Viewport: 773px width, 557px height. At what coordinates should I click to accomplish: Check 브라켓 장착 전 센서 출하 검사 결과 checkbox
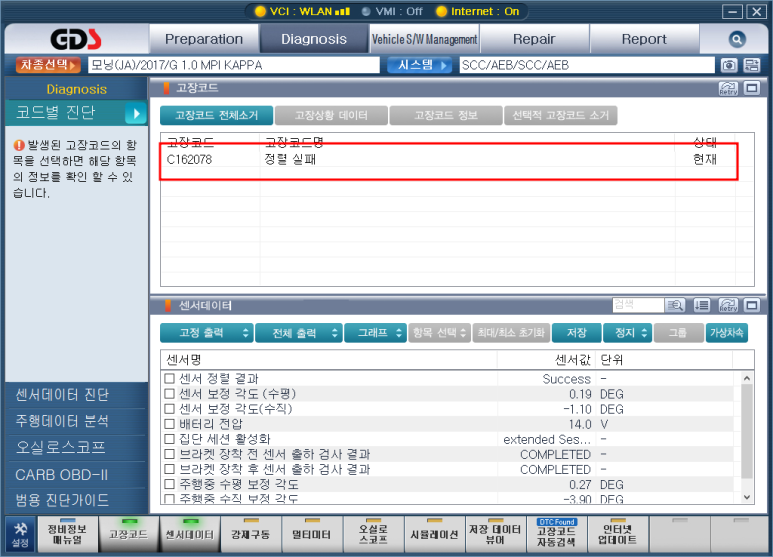pyautogui.click(x=170, y=454)
